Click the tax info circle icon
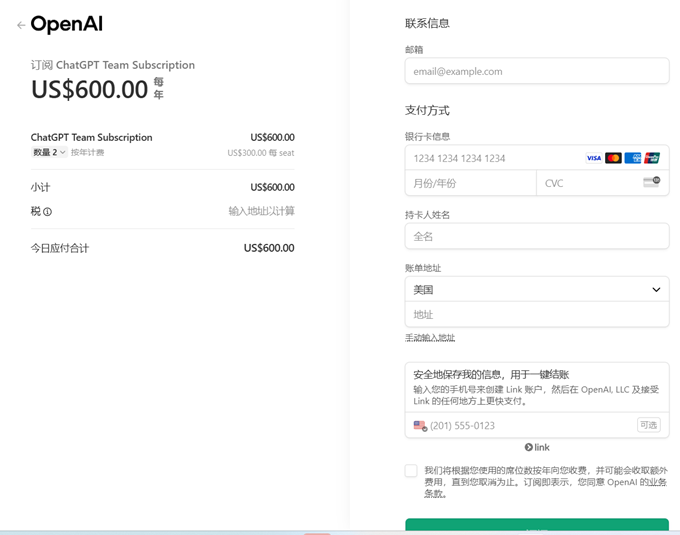The height and width of the screenshot is (535, 680). click(47, 212)
